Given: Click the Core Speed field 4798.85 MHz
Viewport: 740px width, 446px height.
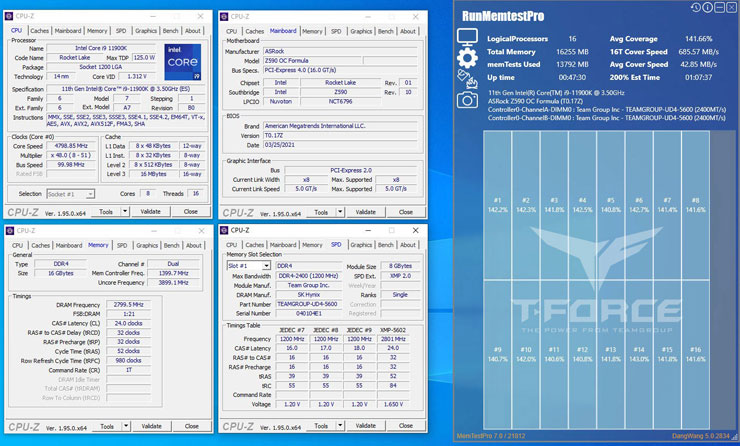Looking at the screenshot, I should (71, 146).
